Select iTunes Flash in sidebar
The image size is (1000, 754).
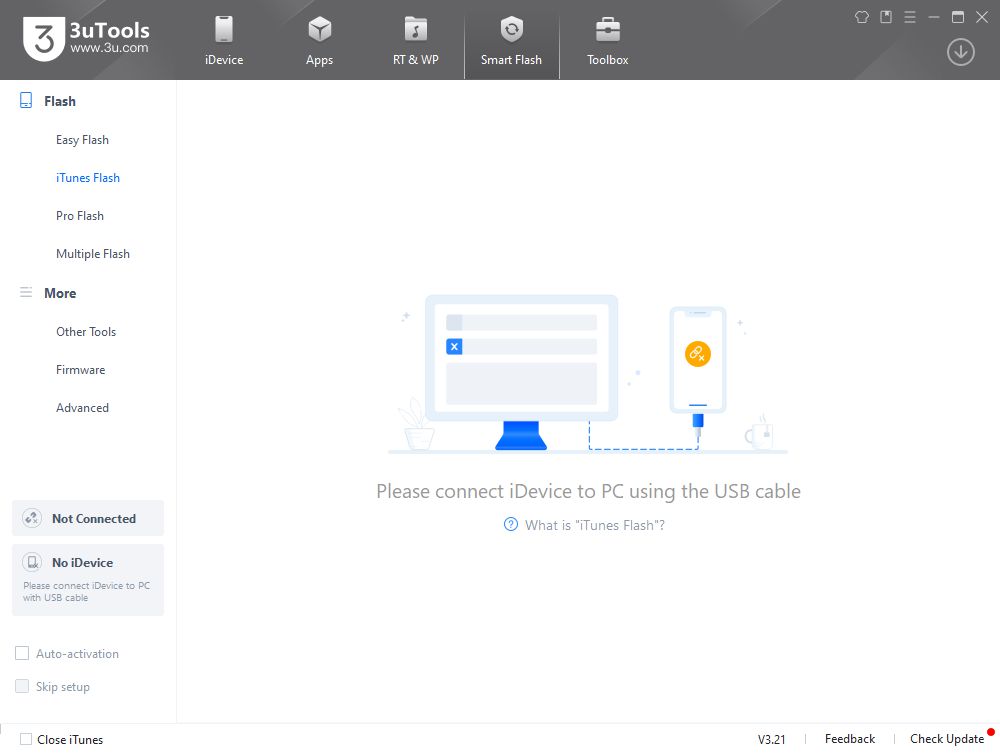[88, 178]
